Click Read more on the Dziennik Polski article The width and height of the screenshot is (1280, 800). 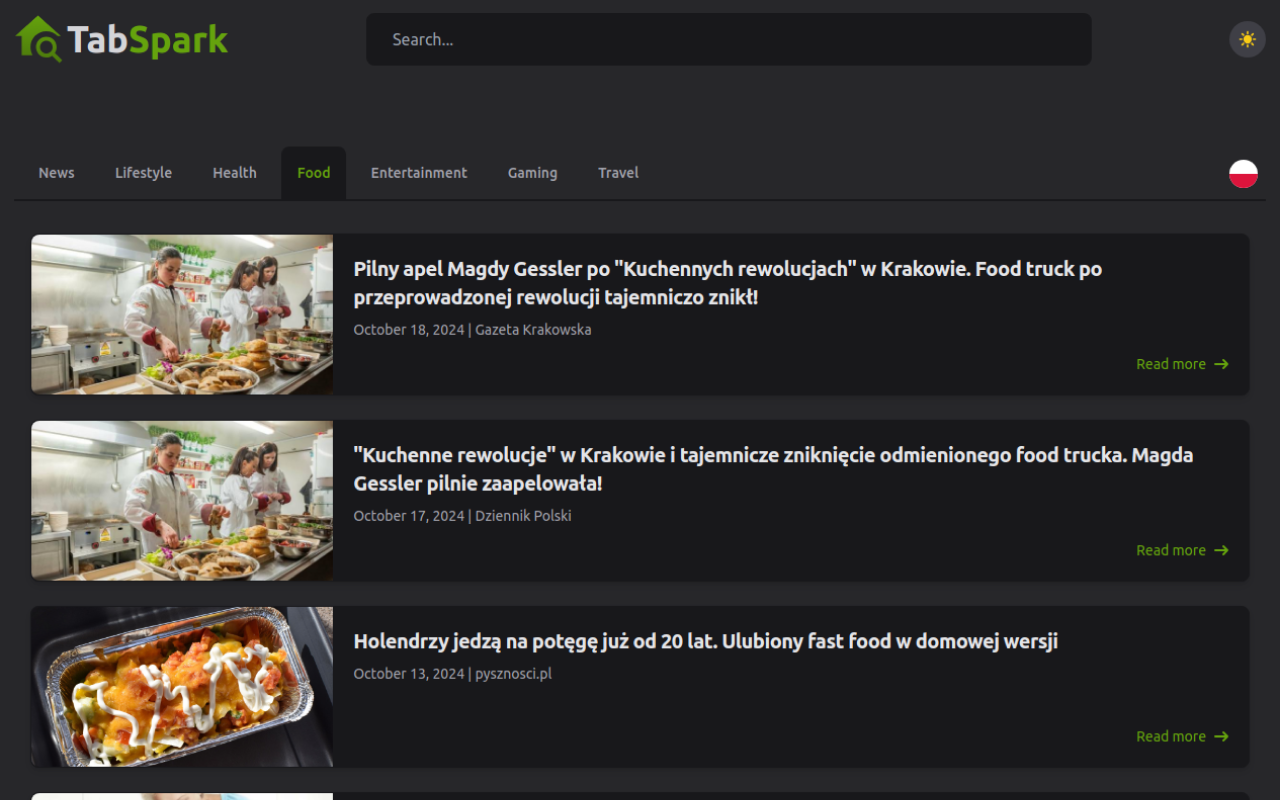(x=1170, y=550)
